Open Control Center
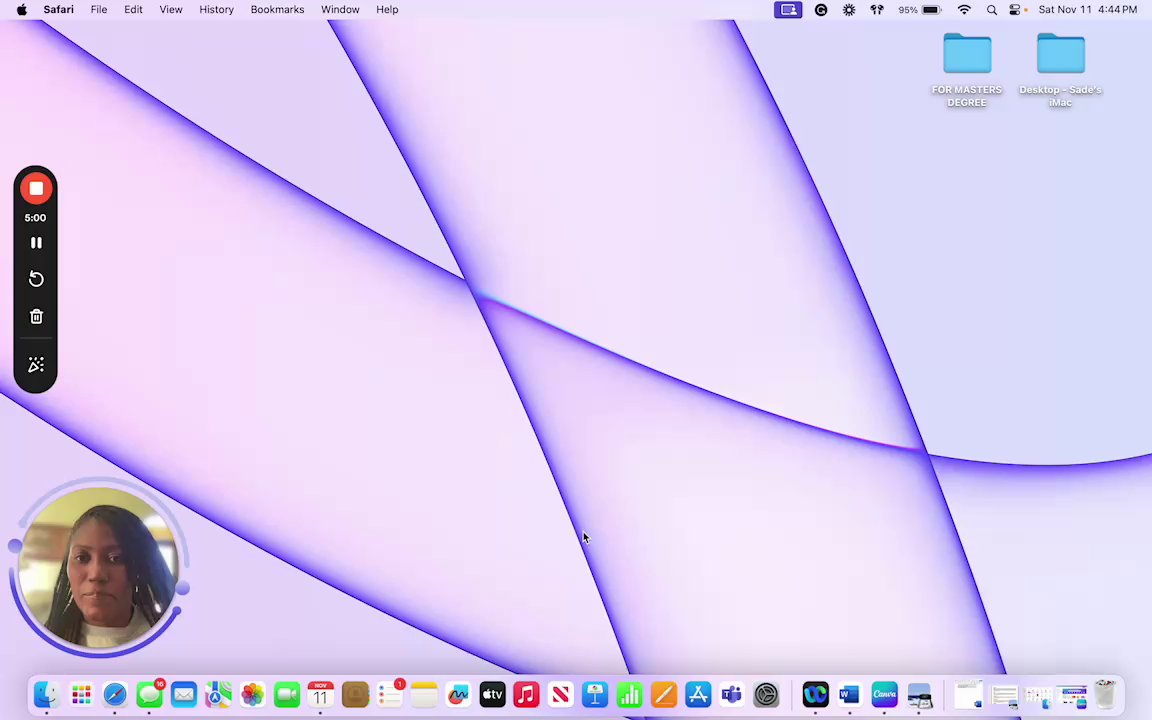The image size is (1152, 720). point(1015,10)
